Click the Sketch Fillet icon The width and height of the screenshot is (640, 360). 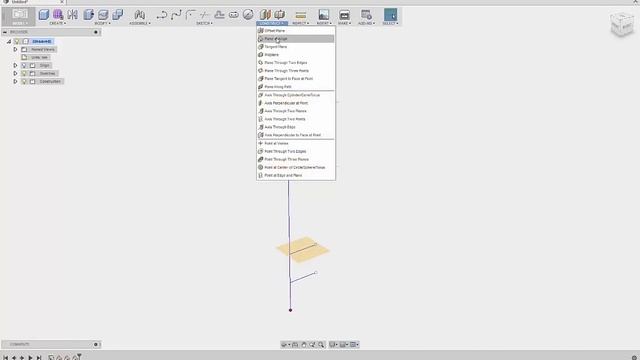coord(190,15)
